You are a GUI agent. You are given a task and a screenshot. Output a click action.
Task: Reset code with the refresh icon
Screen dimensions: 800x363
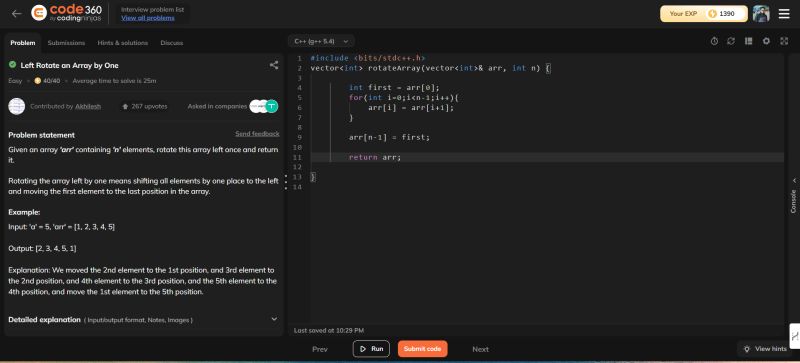pos(731,41)
